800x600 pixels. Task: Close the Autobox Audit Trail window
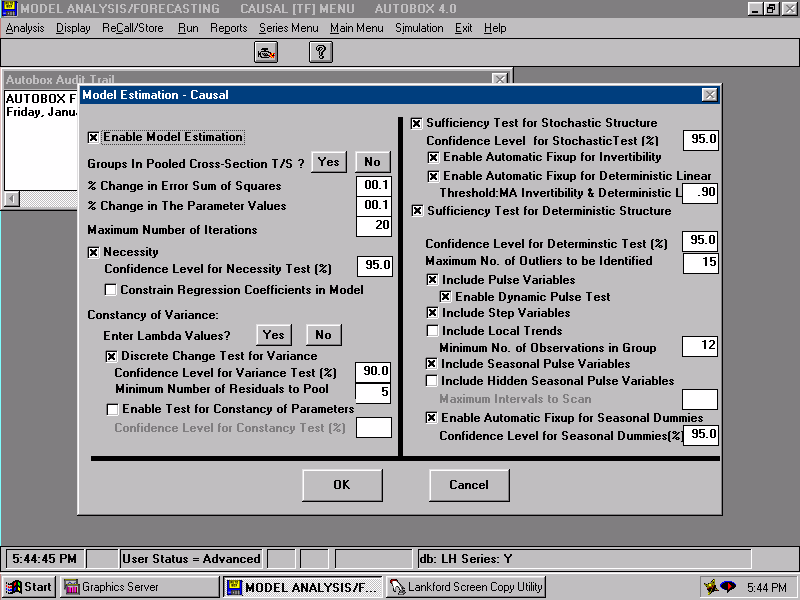[x=500, y=80]
